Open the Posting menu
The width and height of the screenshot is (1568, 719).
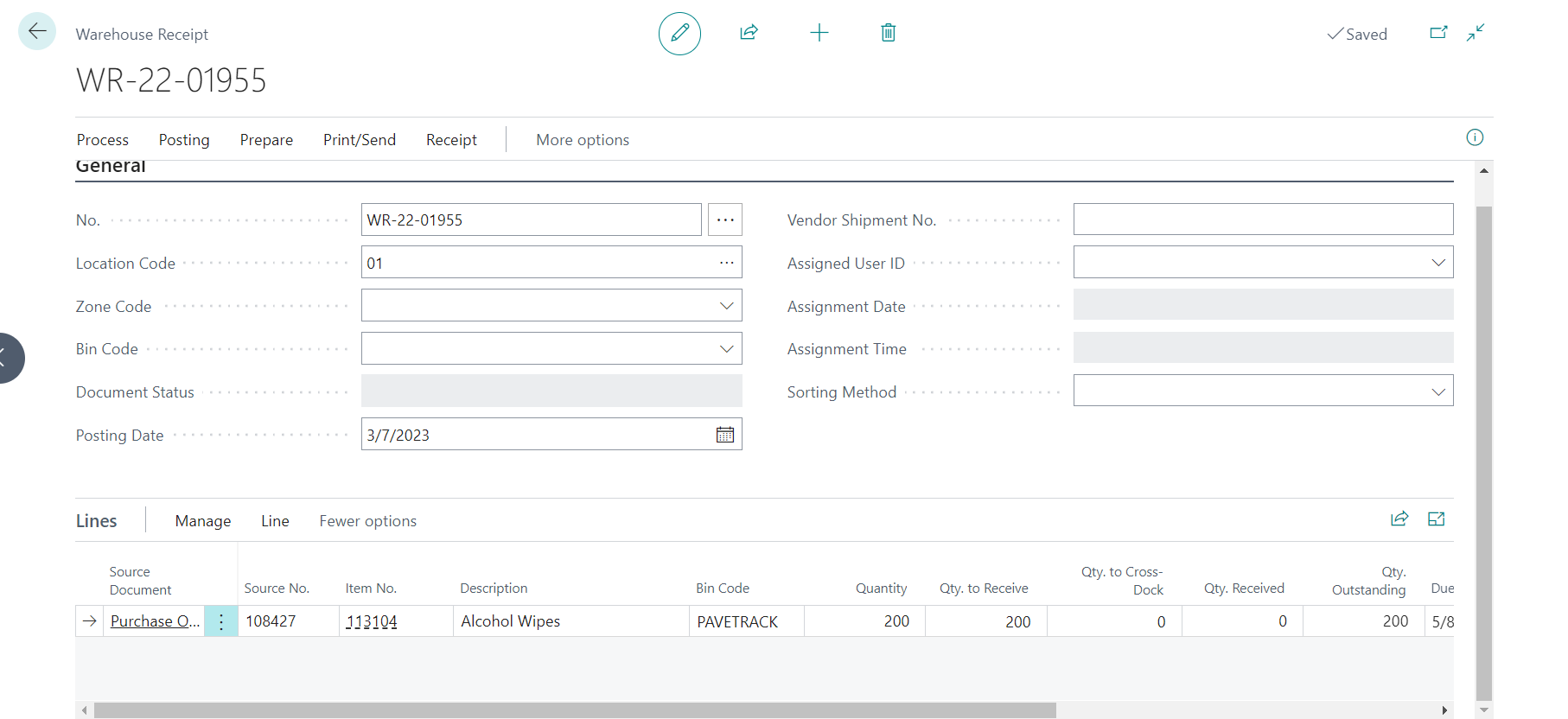(x=184, y=140)
